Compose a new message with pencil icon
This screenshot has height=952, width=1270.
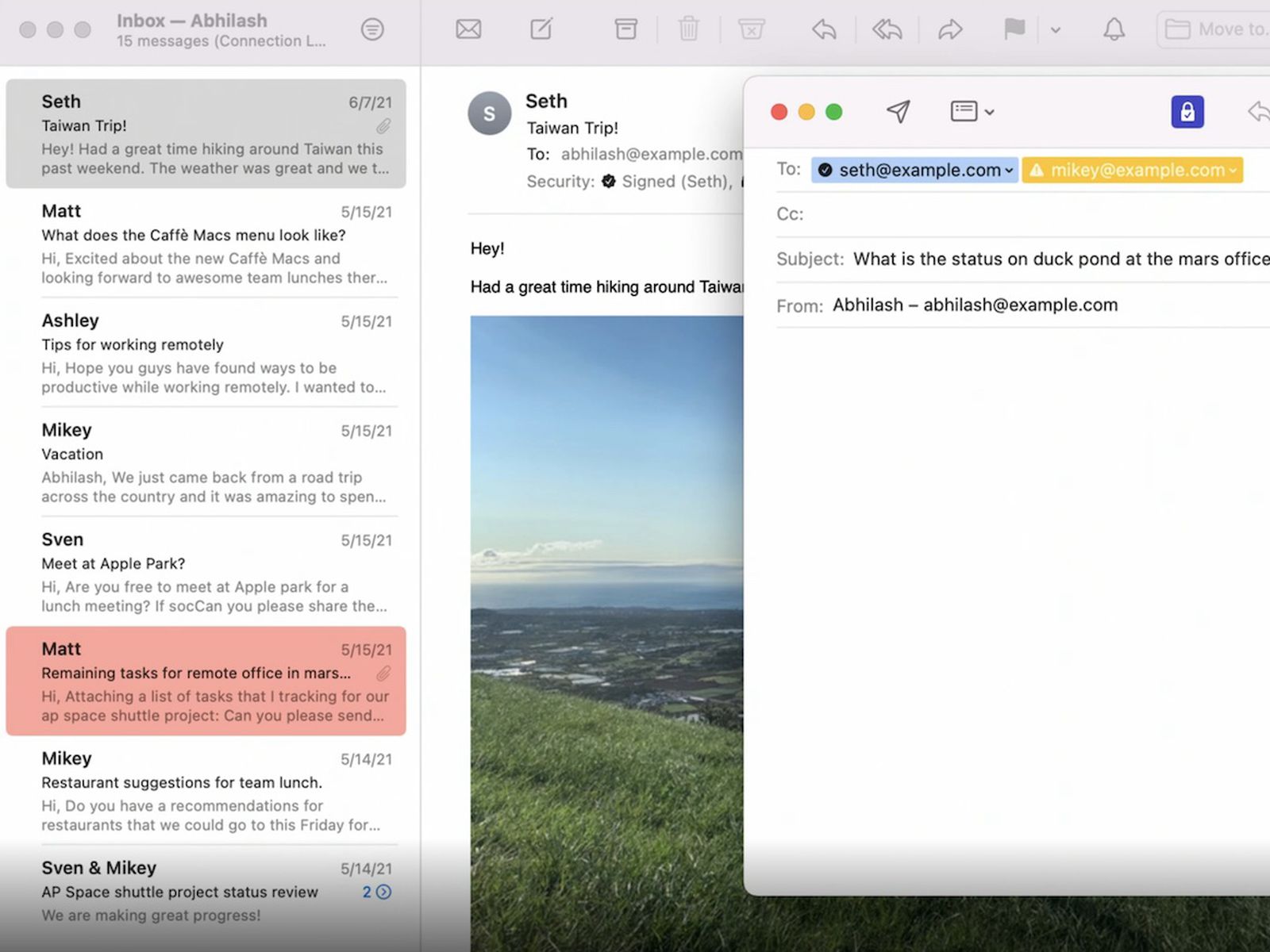(x=541, y=30)
